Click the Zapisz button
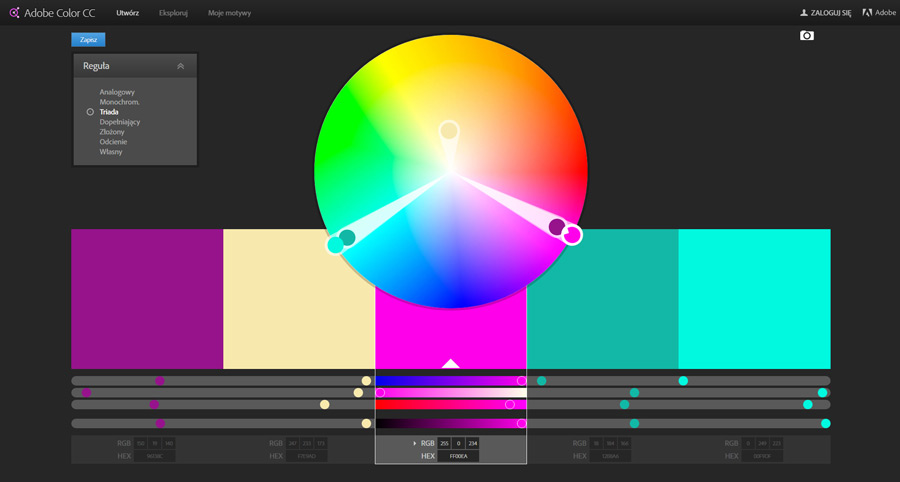900x482 pixels. [x=88, y=40]
